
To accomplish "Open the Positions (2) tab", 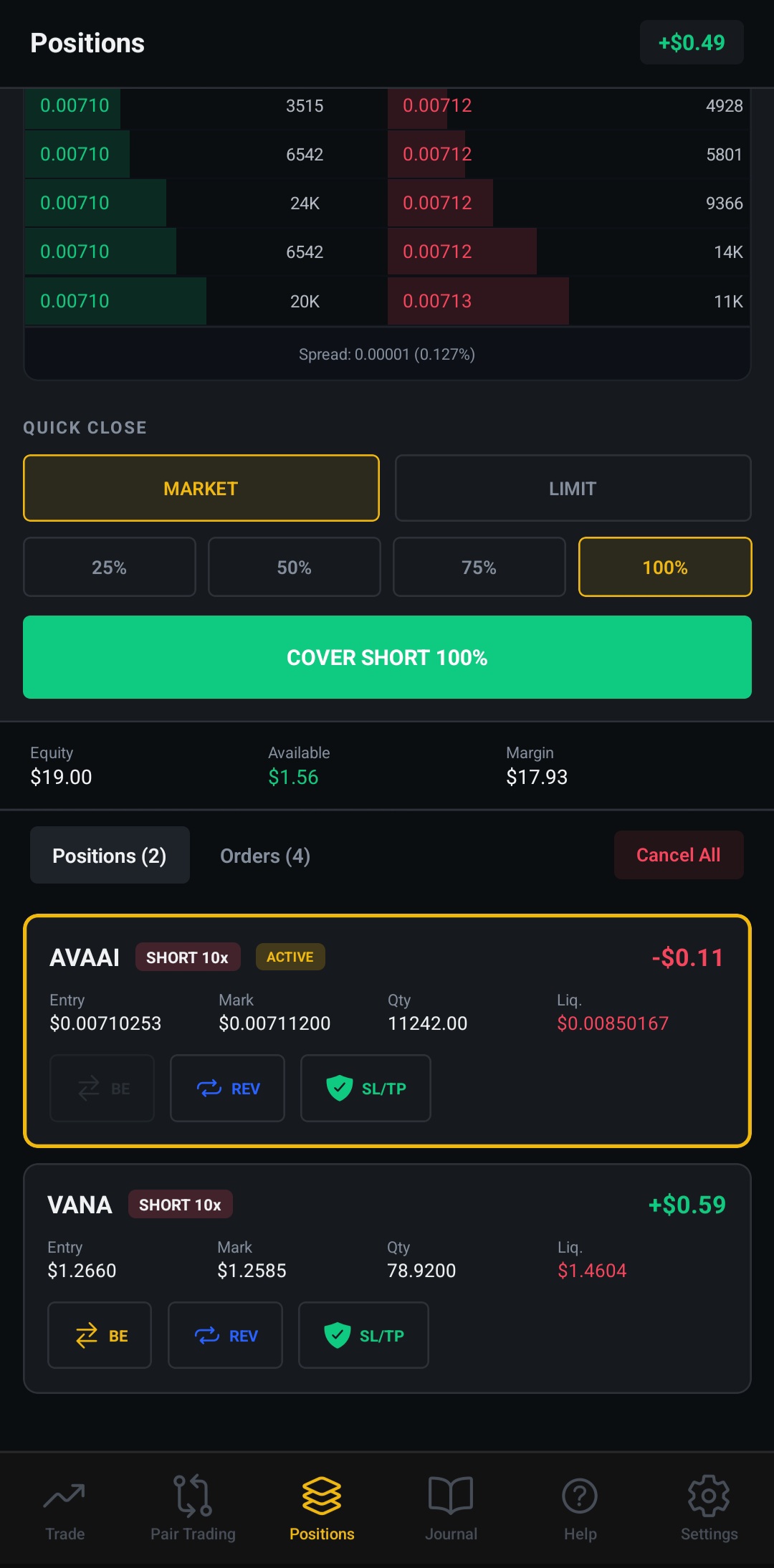I will [x=109, y=855].
